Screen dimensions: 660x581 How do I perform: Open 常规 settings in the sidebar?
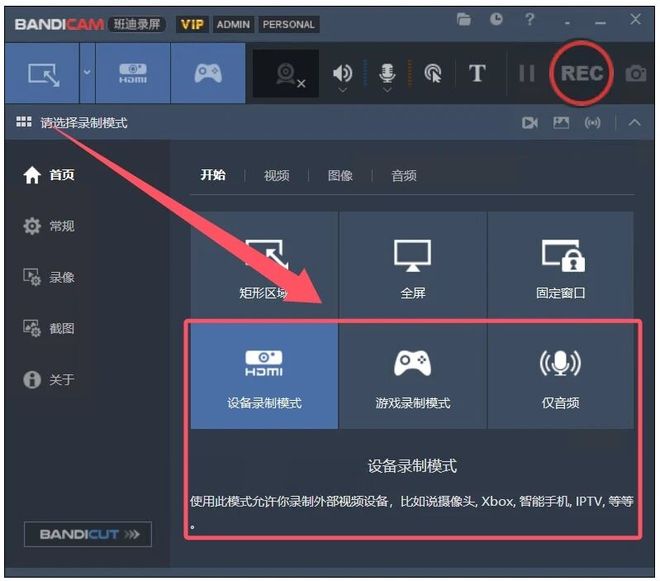[49, 226]
